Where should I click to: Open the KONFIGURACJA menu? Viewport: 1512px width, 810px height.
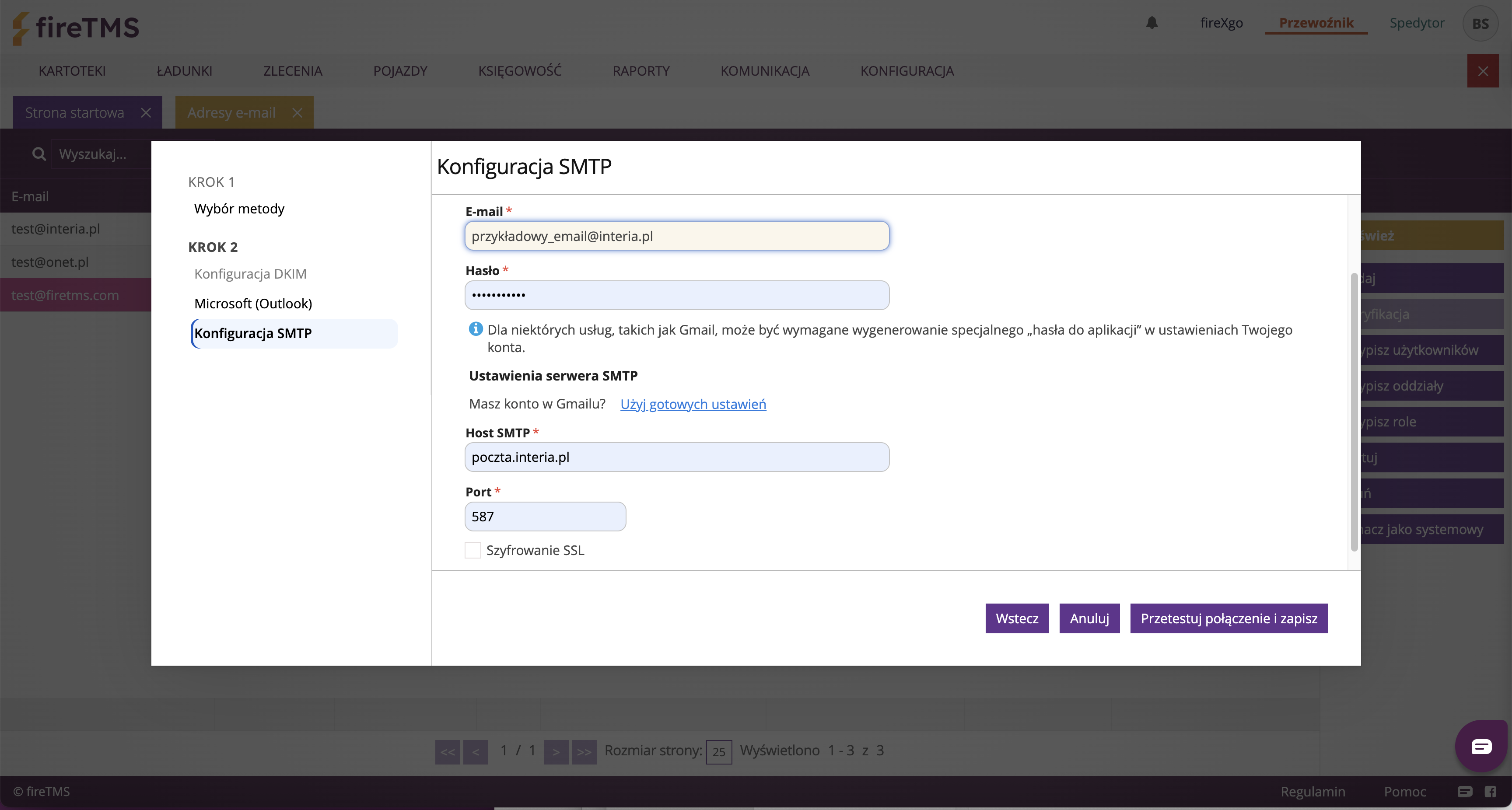point(907,71)
